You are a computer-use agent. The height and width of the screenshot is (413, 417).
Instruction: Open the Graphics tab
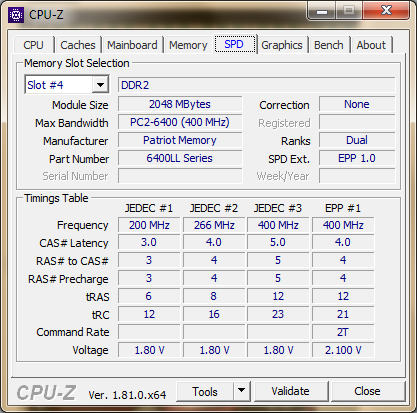(x=282, y=45)
